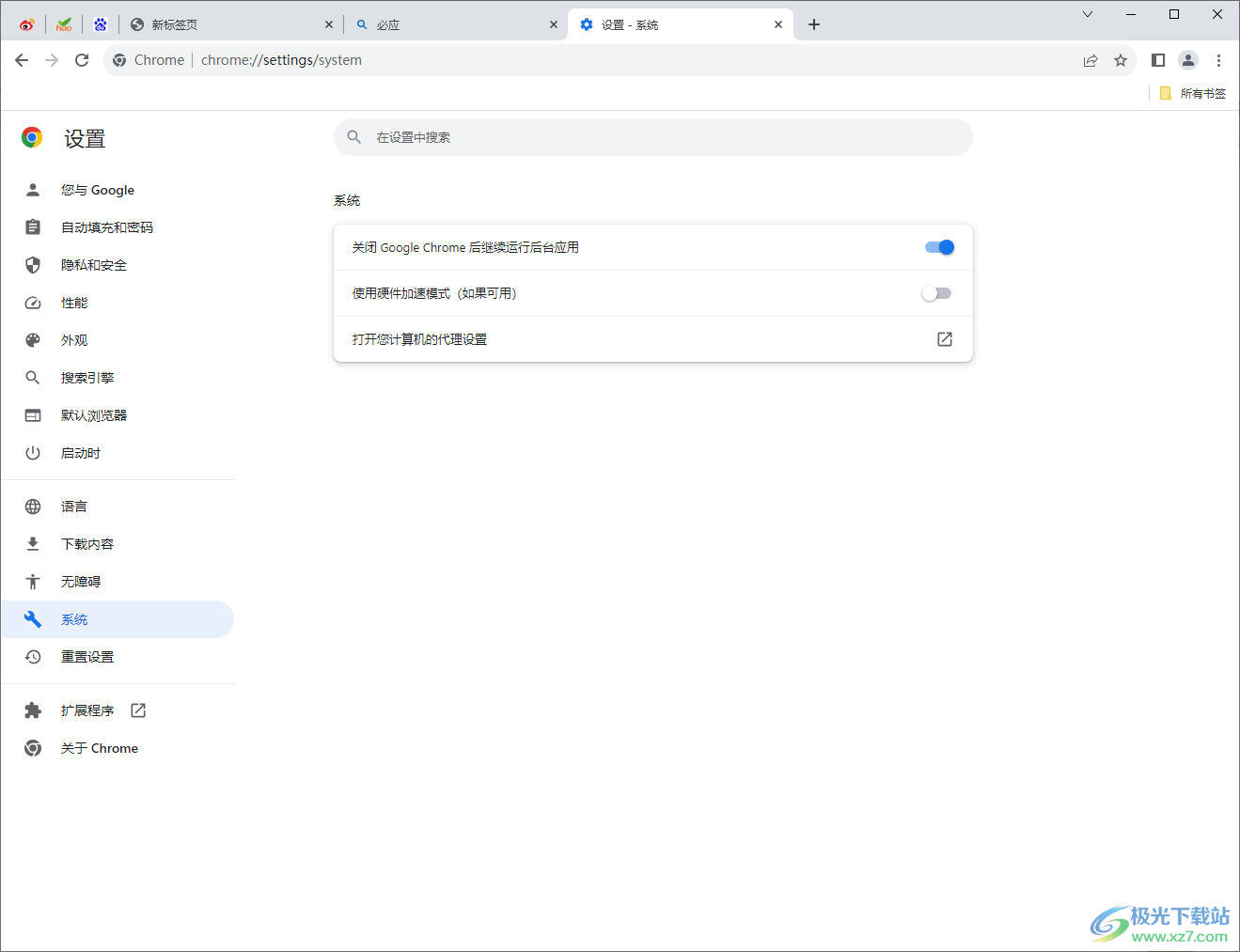Go forward to next page

tap(52, 60)
